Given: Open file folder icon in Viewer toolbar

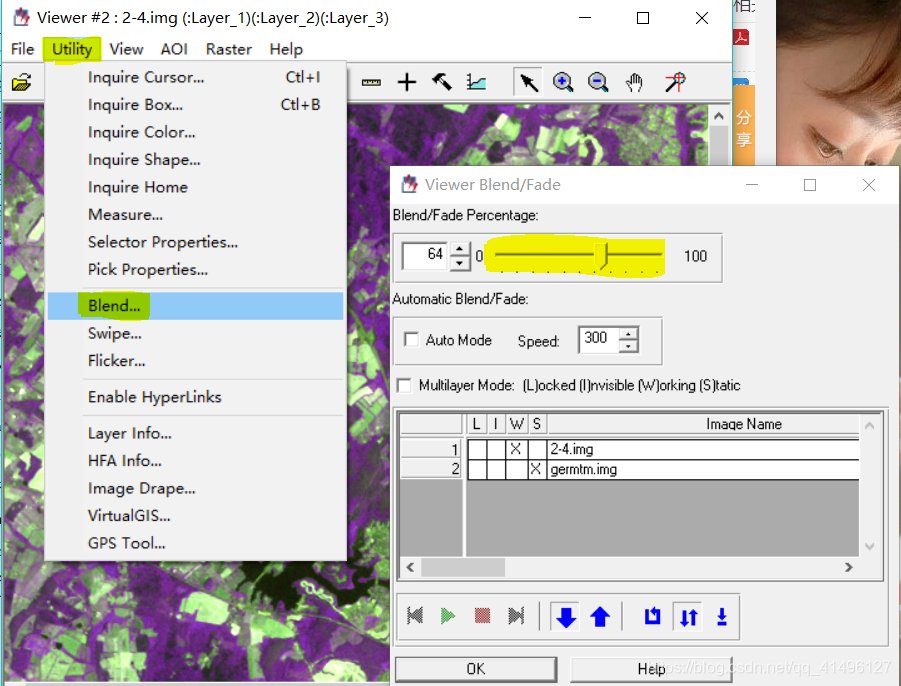Looking at the screenshot, I should [21, 83].
